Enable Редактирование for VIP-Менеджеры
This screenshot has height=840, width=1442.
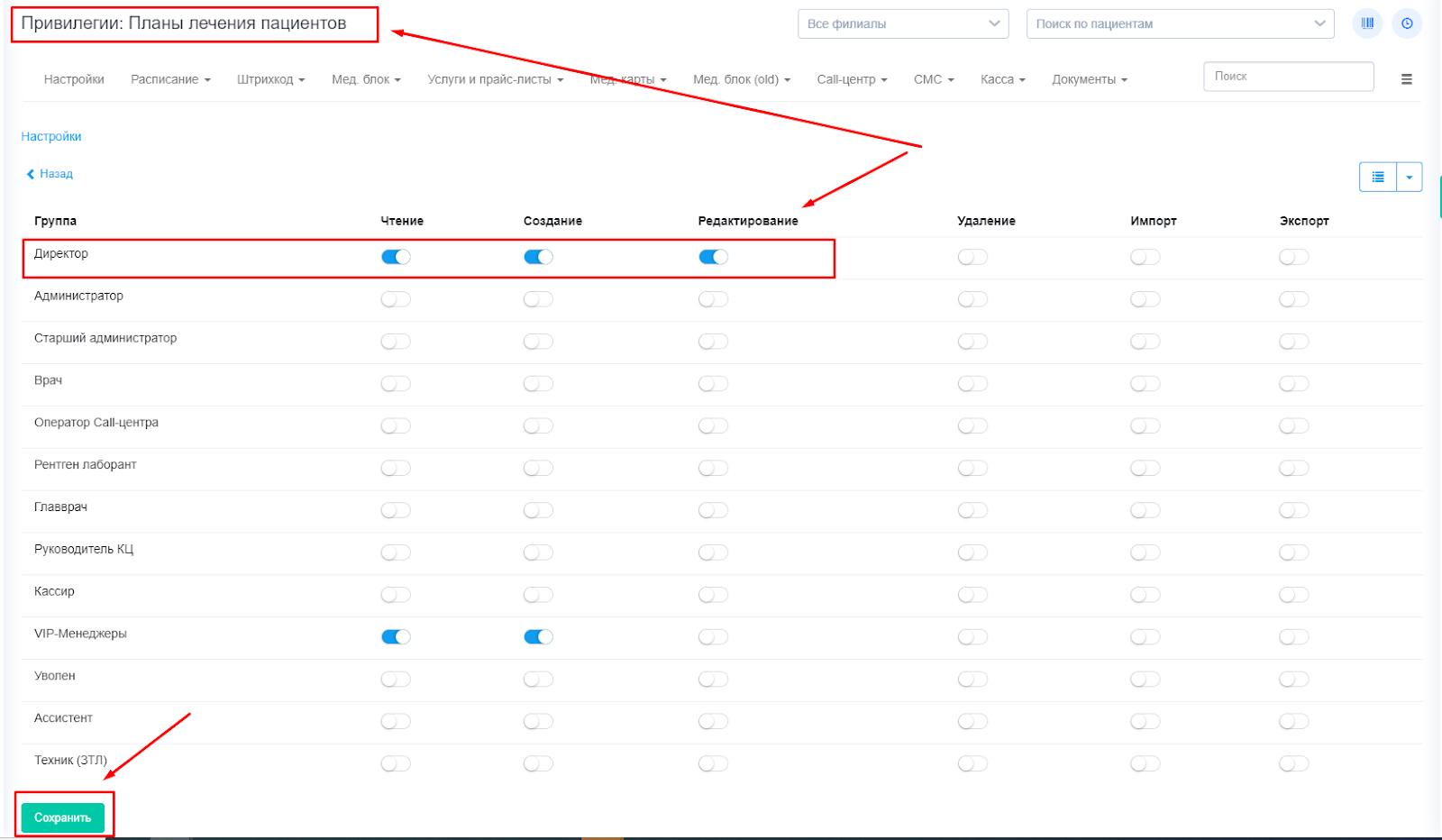713,637
